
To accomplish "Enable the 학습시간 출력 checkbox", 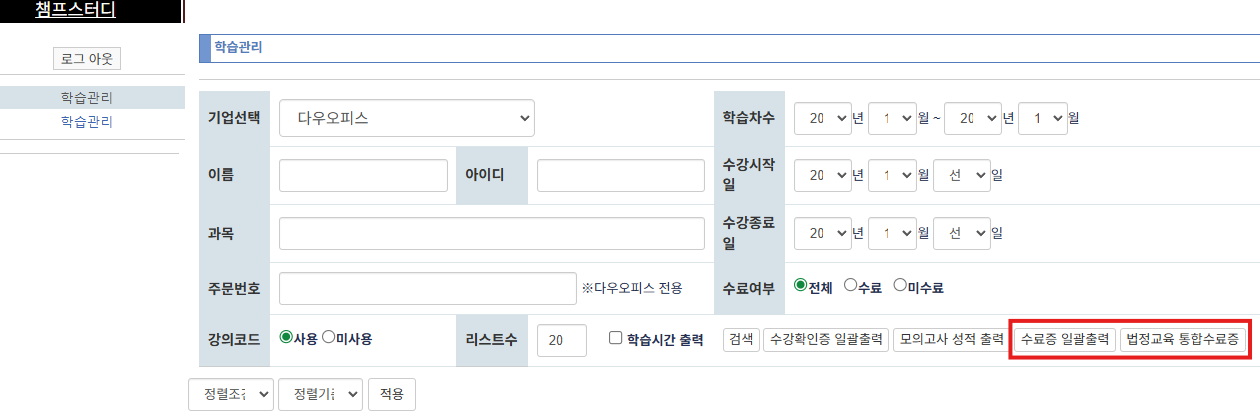I will pos(616,338).
